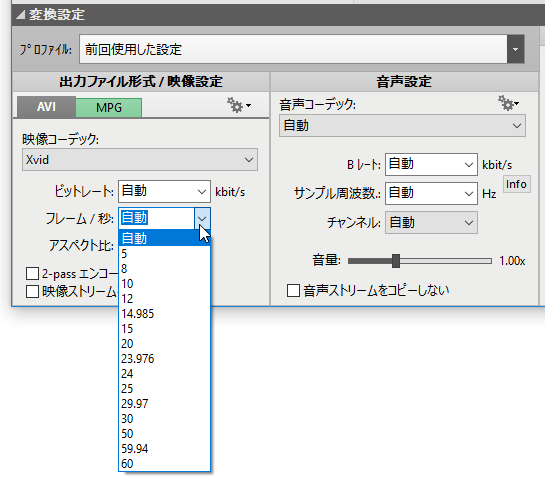Viewport: 545px width, 482px height.
Task: Open the 映像コーデック Xvid dropdown
Action: click(140, 160)
